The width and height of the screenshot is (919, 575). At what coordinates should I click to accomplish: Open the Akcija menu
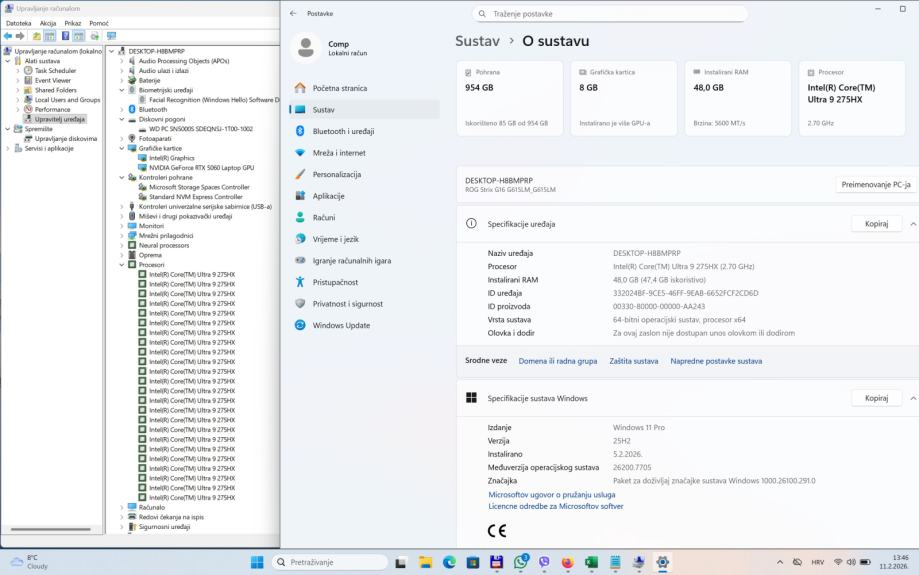(x=48, y=23)
